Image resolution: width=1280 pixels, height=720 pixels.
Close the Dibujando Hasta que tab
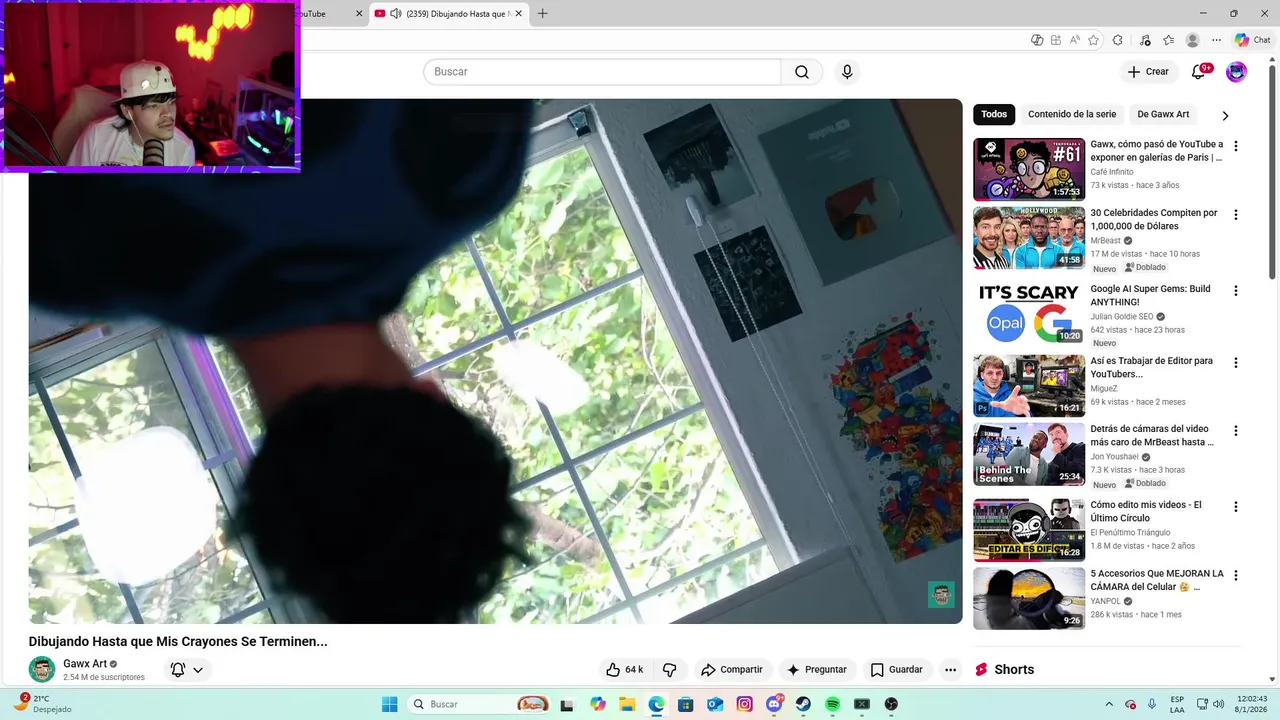519,14
